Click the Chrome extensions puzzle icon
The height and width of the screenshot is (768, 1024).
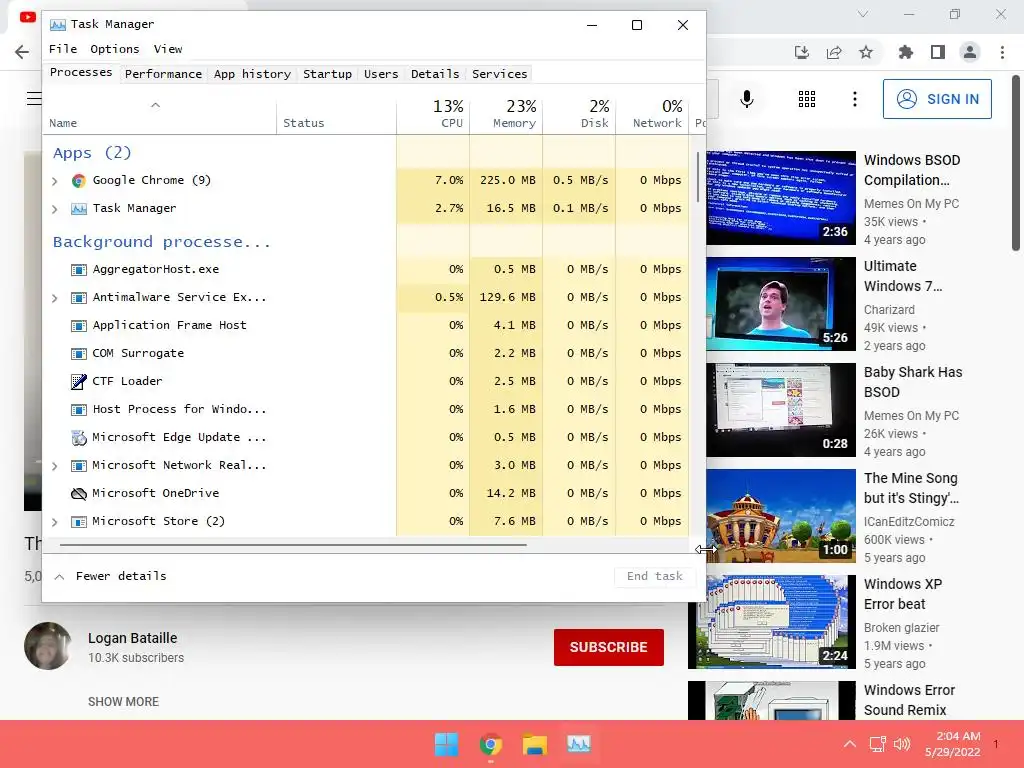906,52
